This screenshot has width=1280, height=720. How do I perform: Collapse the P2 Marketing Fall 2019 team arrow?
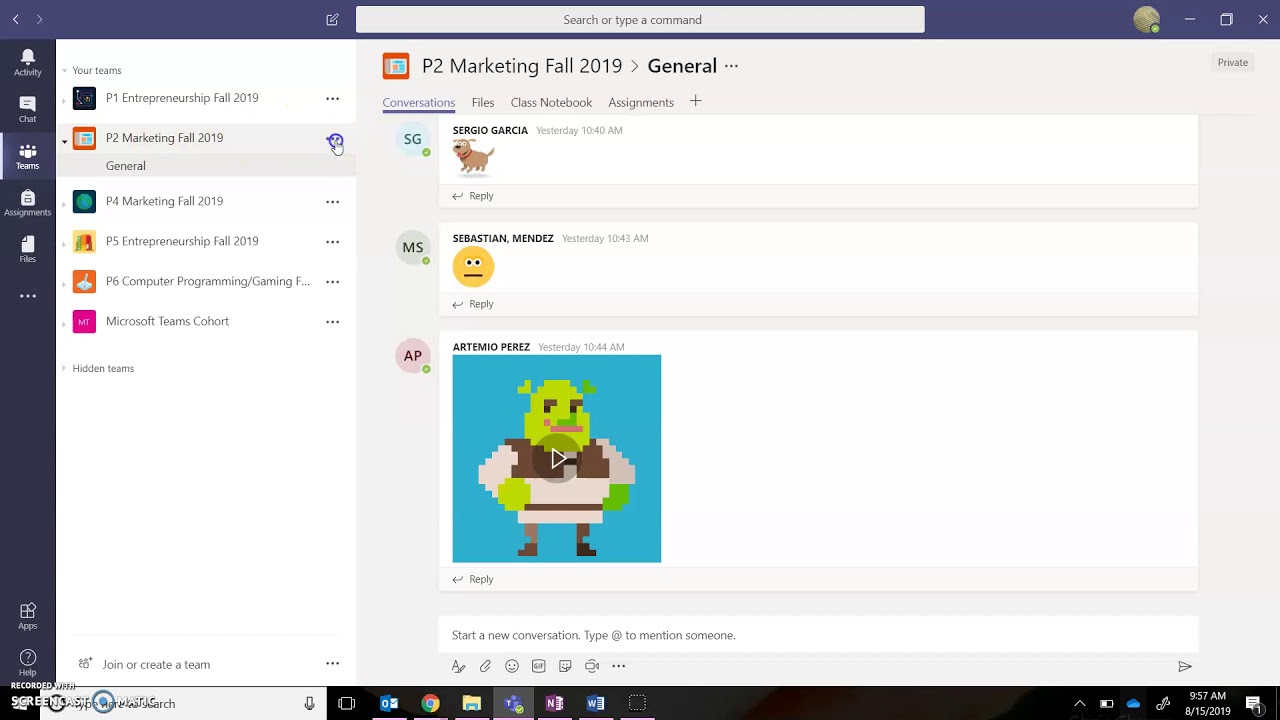click(64, 142)
